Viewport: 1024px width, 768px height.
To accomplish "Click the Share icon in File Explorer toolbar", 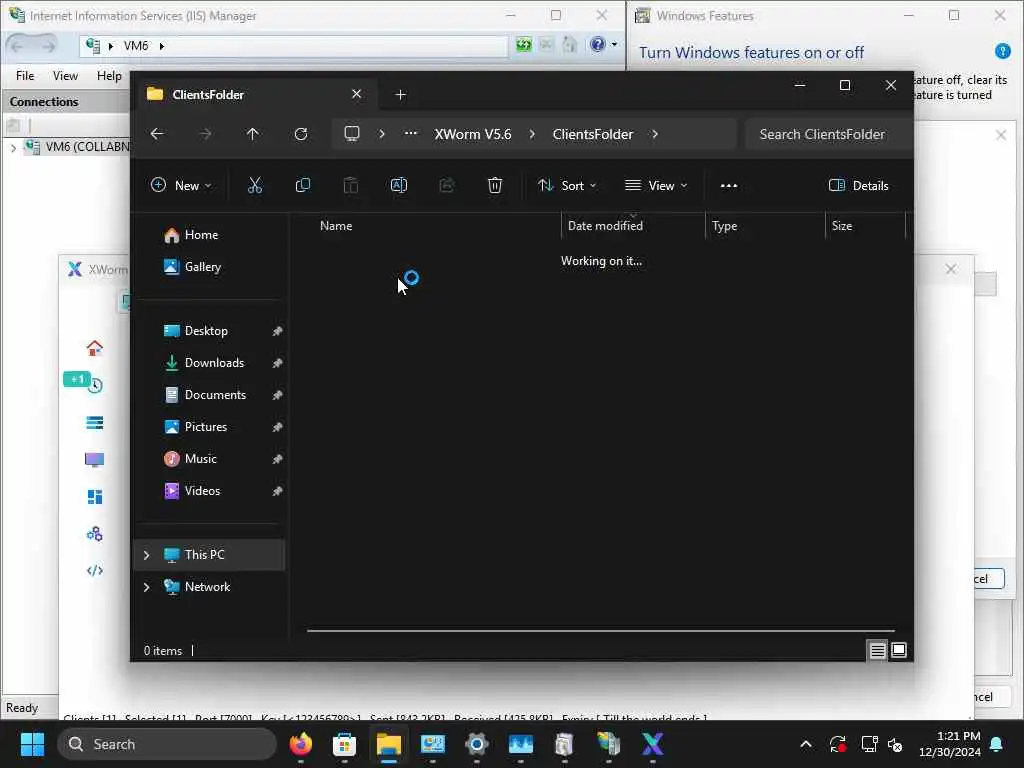I will pos(447,185).
